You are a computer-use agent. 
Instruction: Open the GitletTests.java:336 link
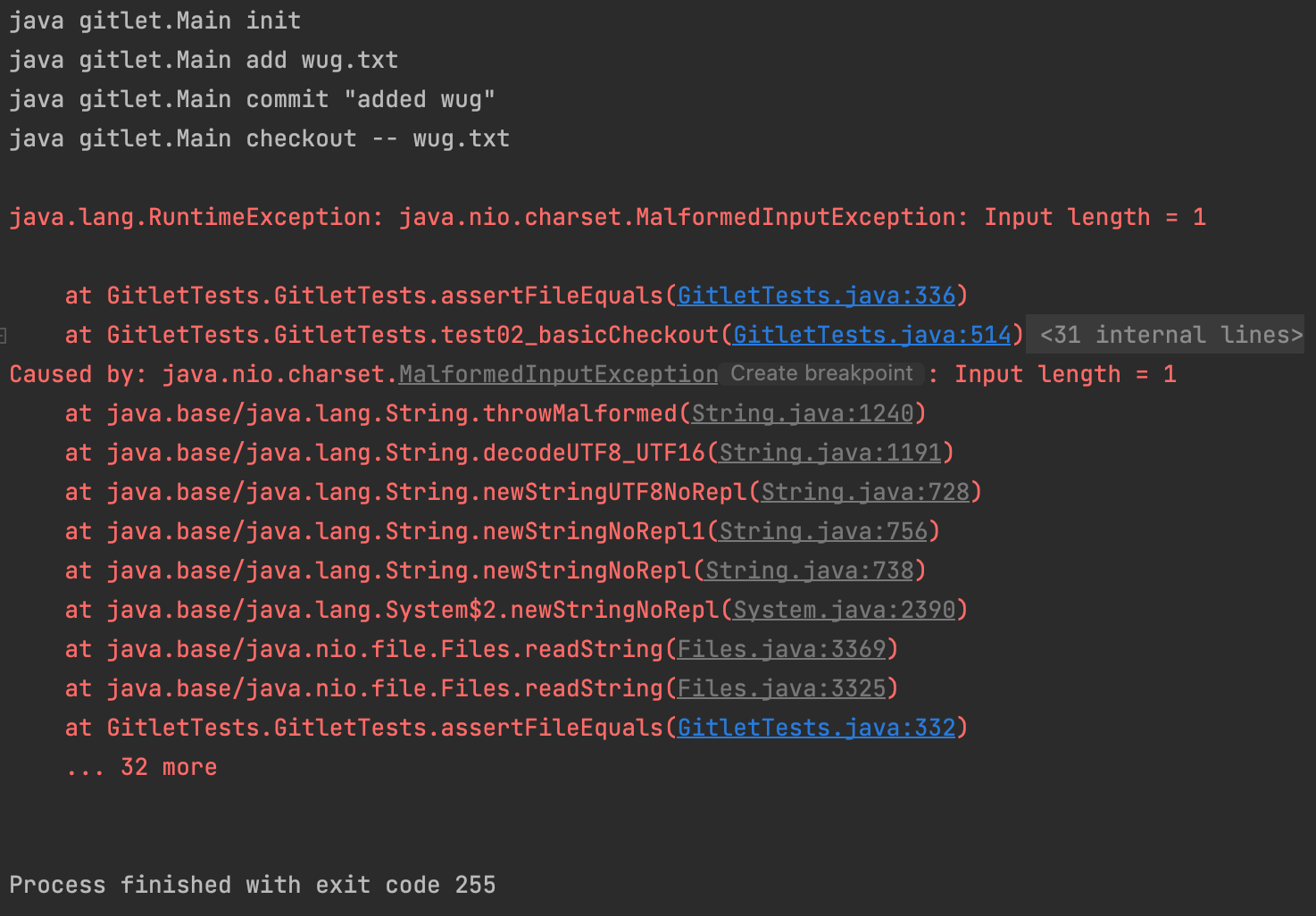click(x=816, y=296)
